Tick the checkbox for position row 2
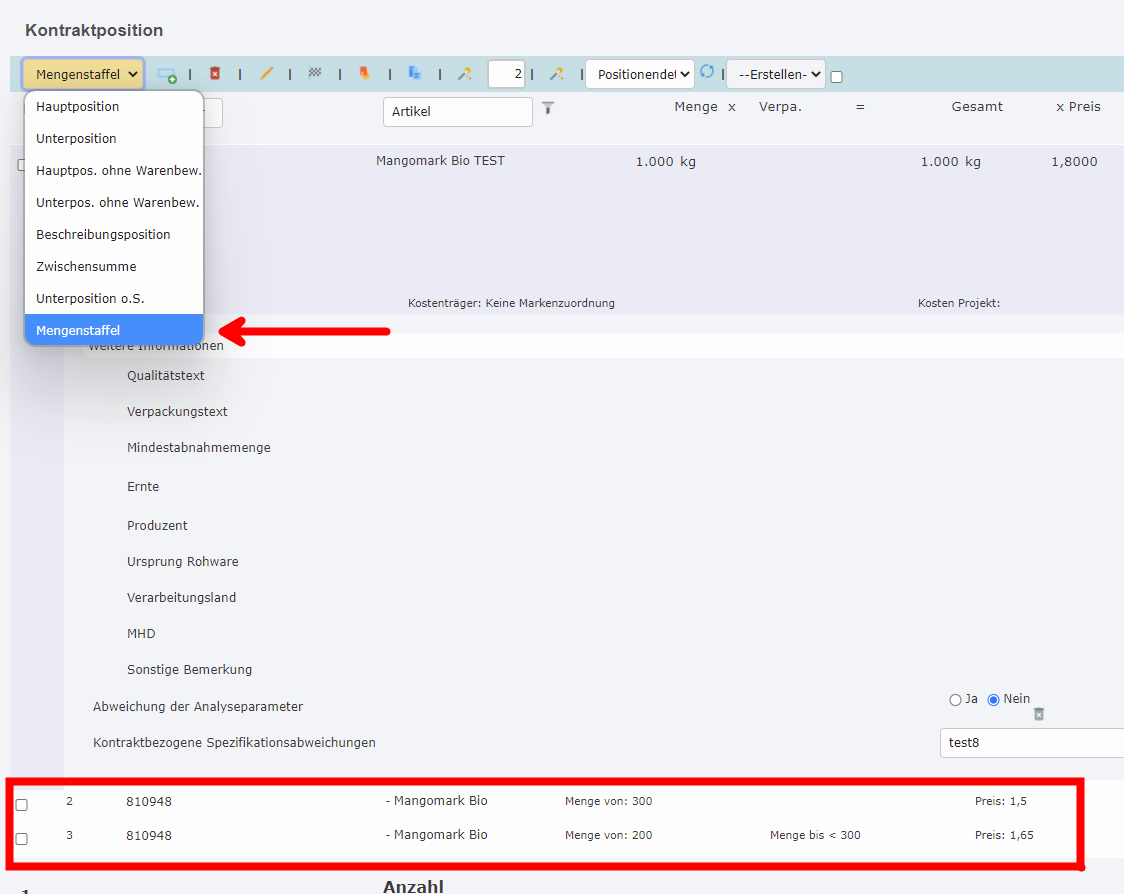 22,805
